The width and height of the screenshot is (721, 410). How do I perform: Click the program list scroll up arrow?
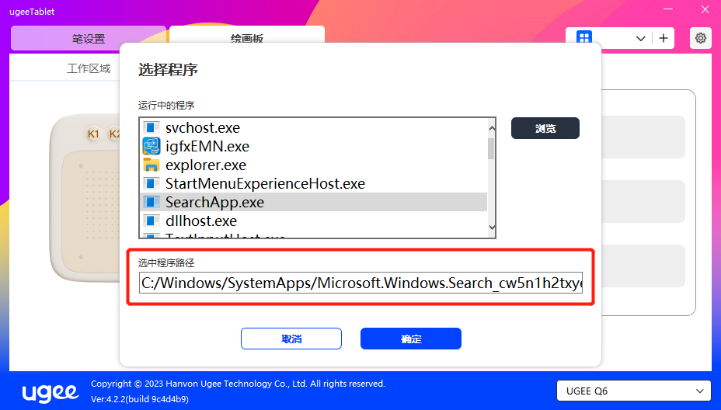(x=492, y=128)
